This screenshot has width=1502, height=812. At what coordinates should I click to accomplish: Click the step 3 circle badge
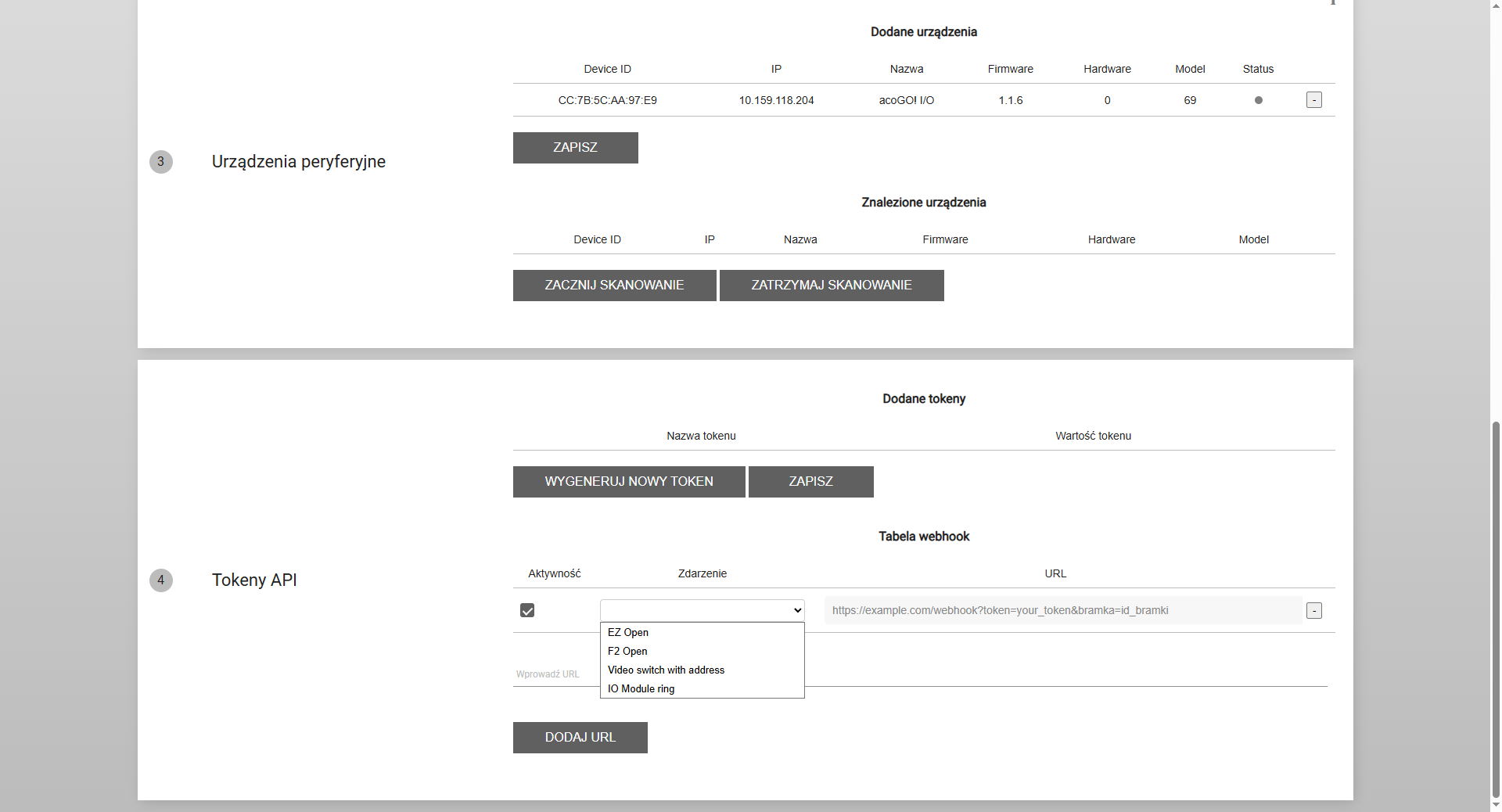tap(161, 162)
